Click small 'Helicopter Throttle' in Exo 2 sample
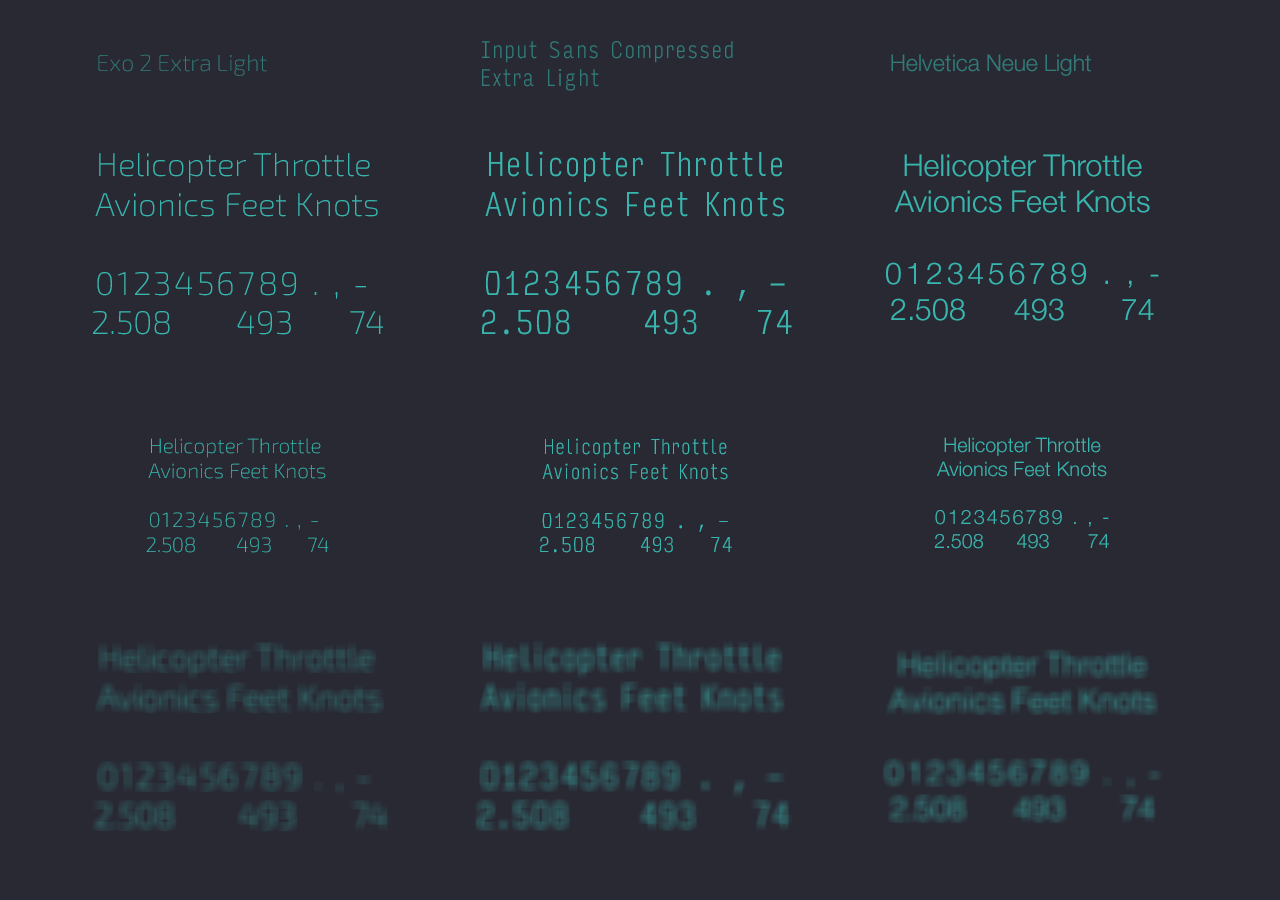 [x=235, y=446]
